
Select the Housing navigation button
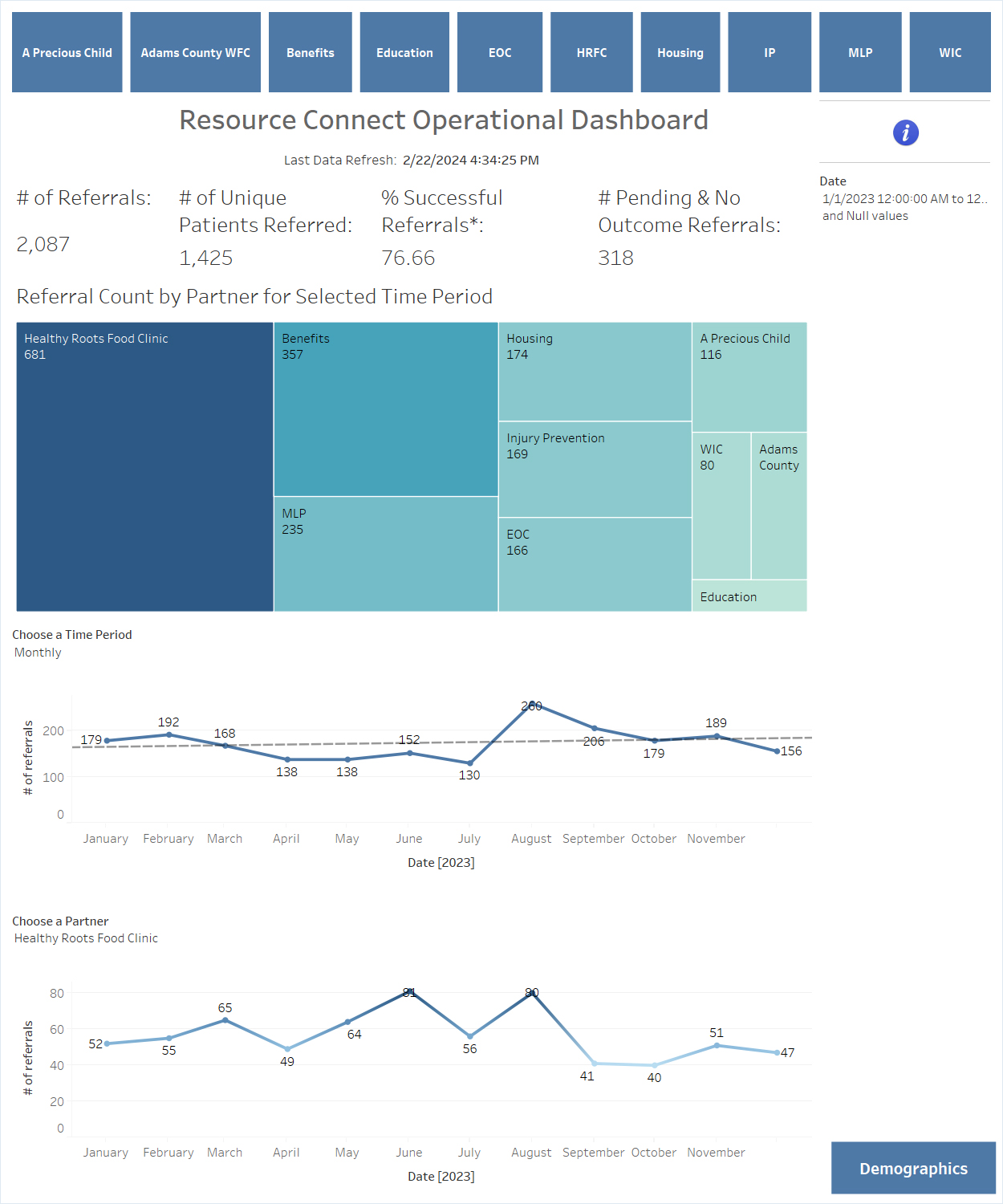pos(680,52)
